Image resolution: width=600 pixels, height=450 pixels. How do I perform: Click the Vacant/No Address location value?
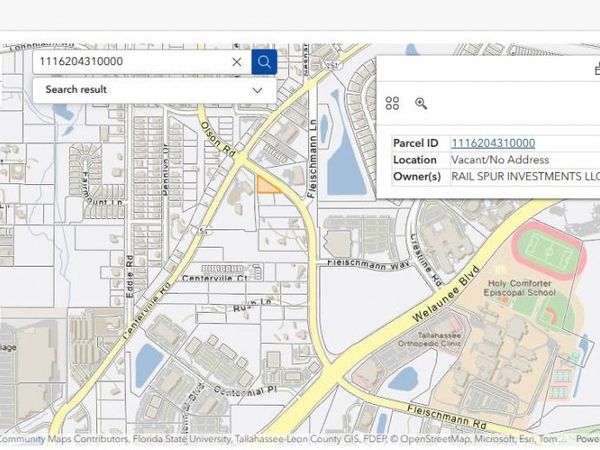pos(500,160)
